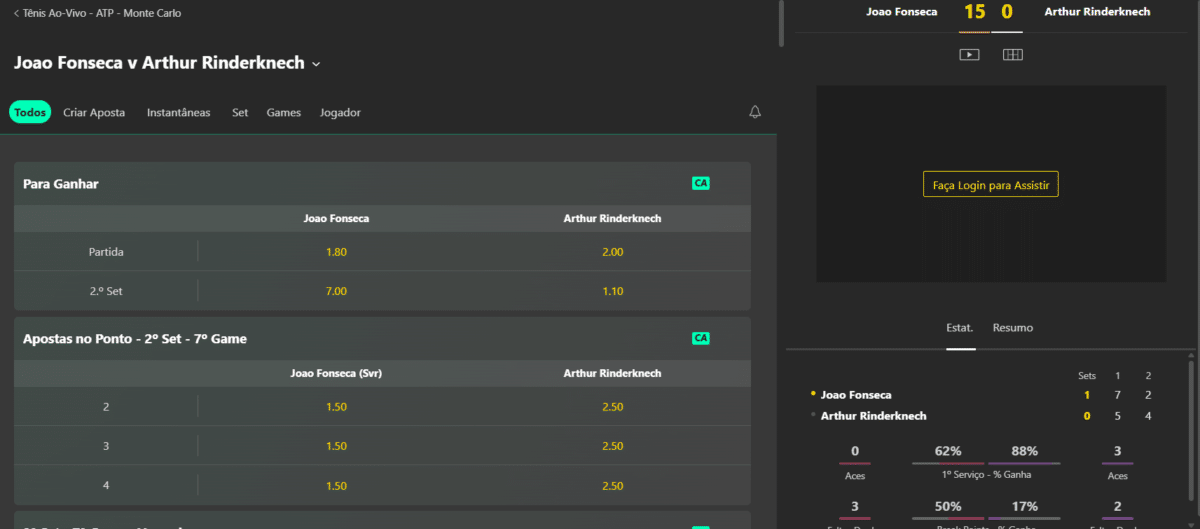Select Arthur Rinderknech point 4 odds 2.50
Screen dimensions: 1200x529
coord(612,485)
